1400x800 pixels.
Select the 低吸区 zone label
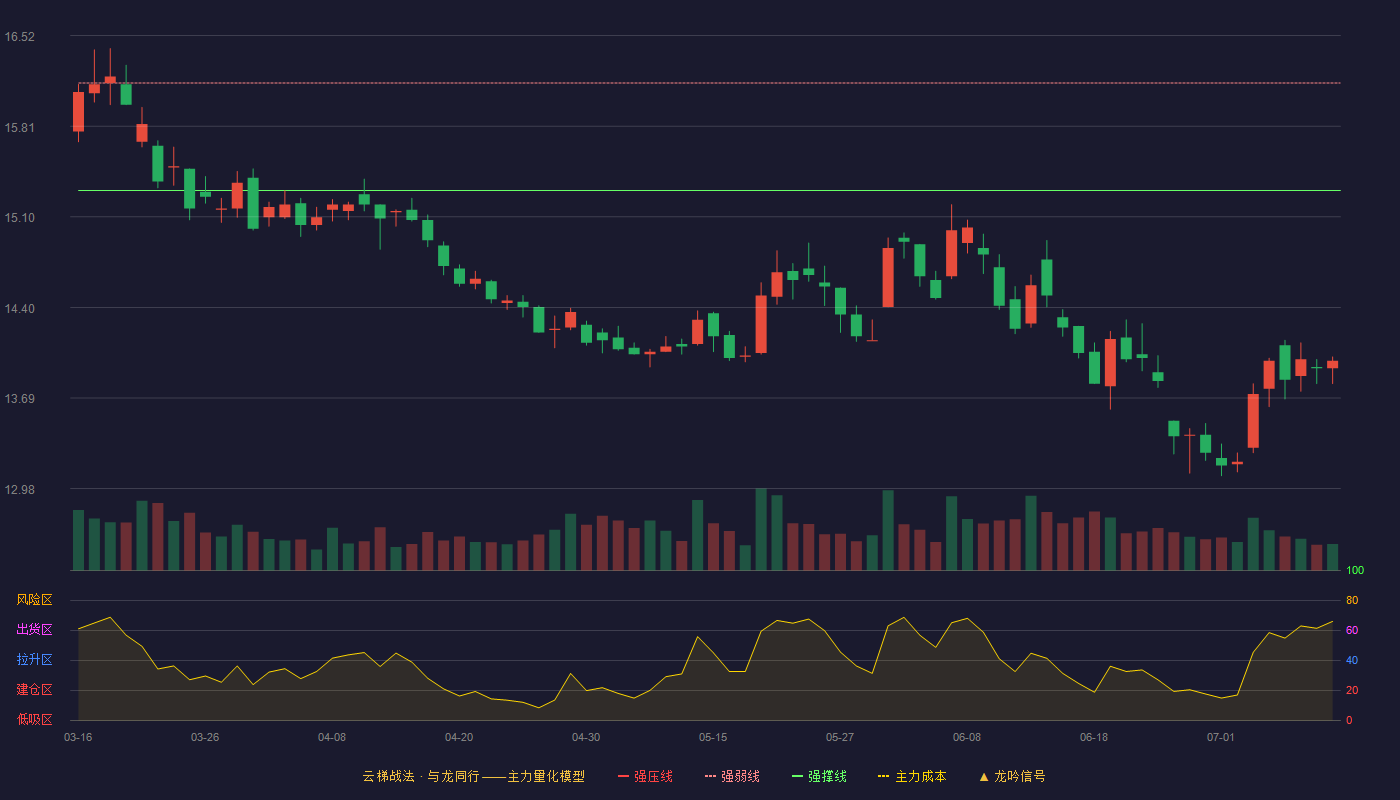[x=34, y=719]
